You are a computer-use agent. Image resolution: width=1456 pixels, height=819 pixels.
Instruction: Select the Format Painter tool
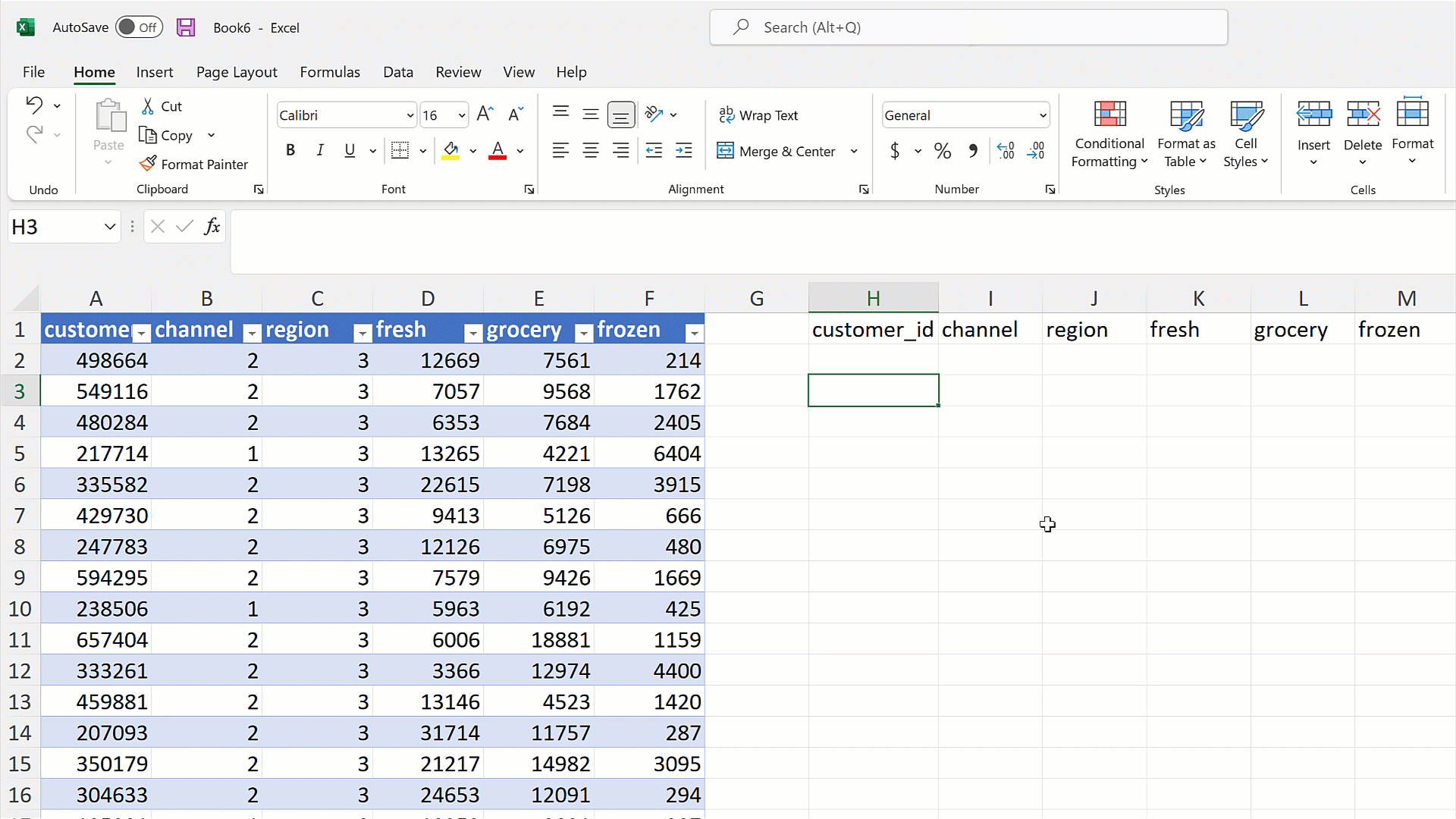coord(194,164)
